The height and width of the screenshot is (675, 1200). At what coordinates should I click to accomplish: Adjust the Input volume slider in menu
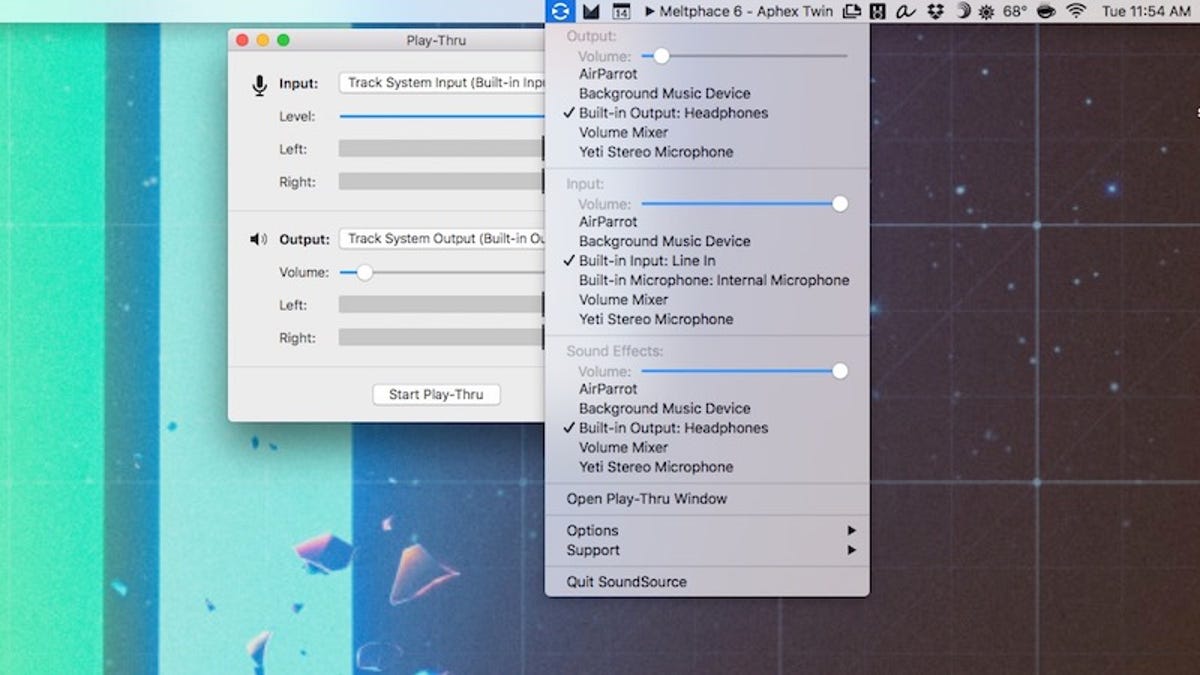coord(744,204)
